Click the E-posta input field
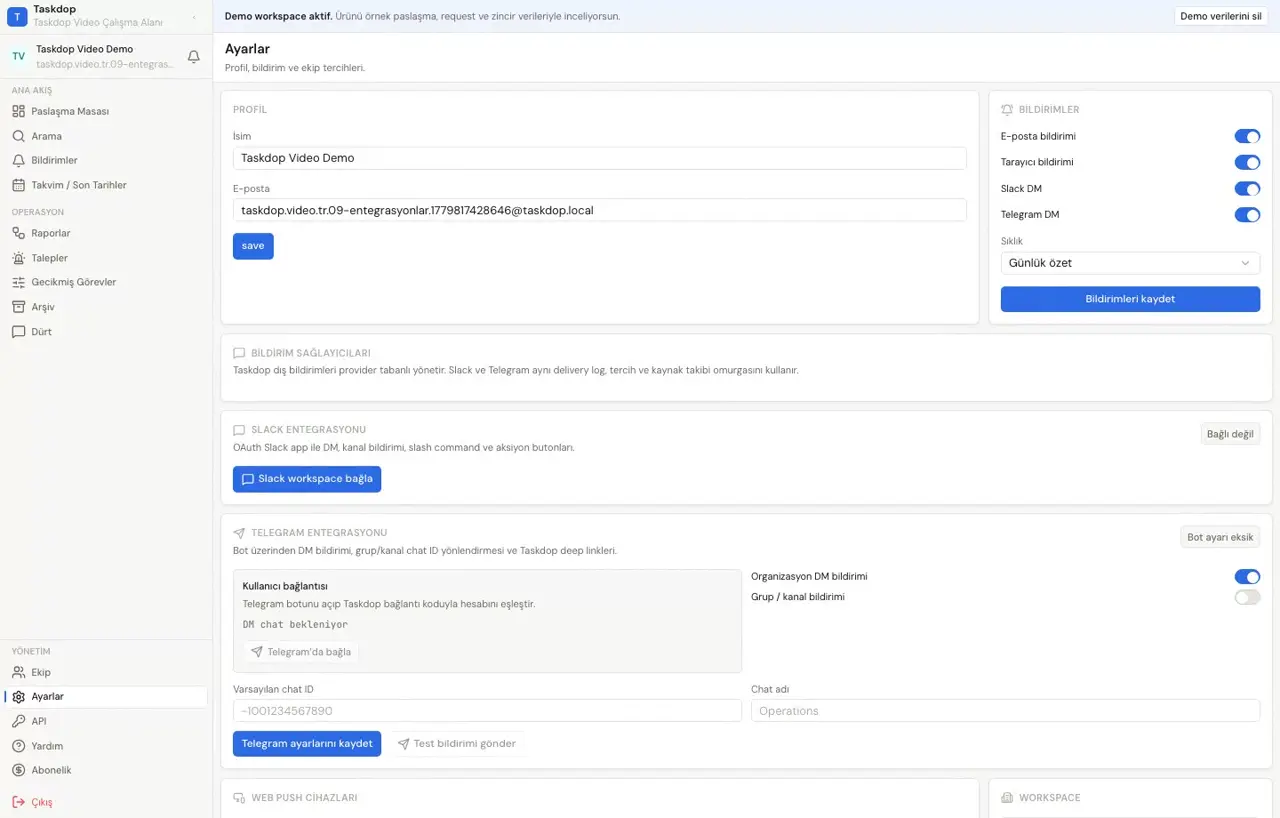 point(600,210)
